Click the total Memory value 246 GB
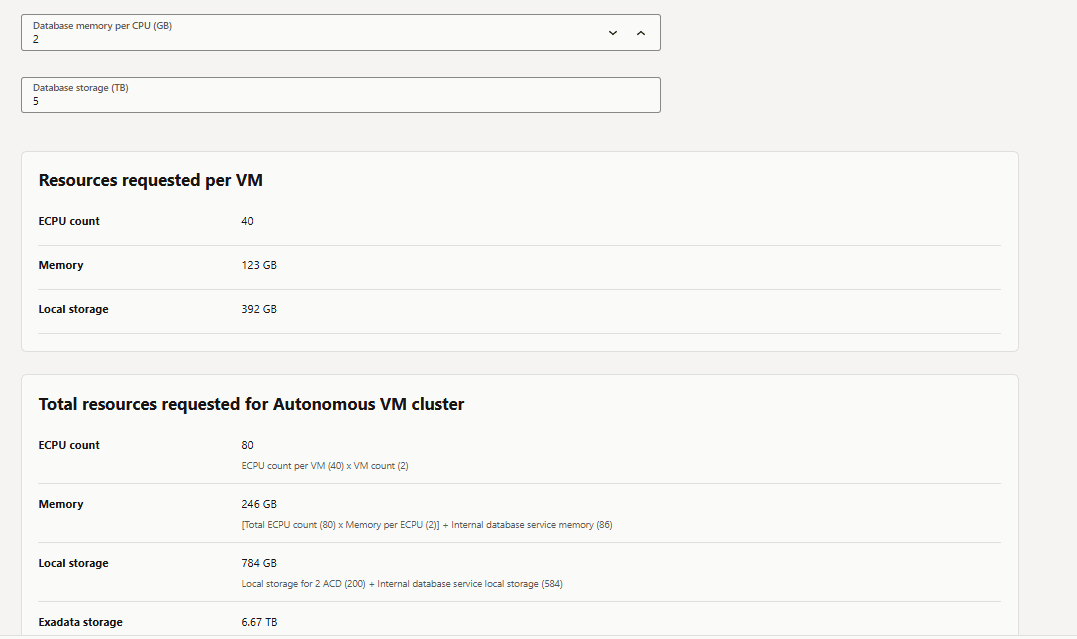 (x=261, y=504)
